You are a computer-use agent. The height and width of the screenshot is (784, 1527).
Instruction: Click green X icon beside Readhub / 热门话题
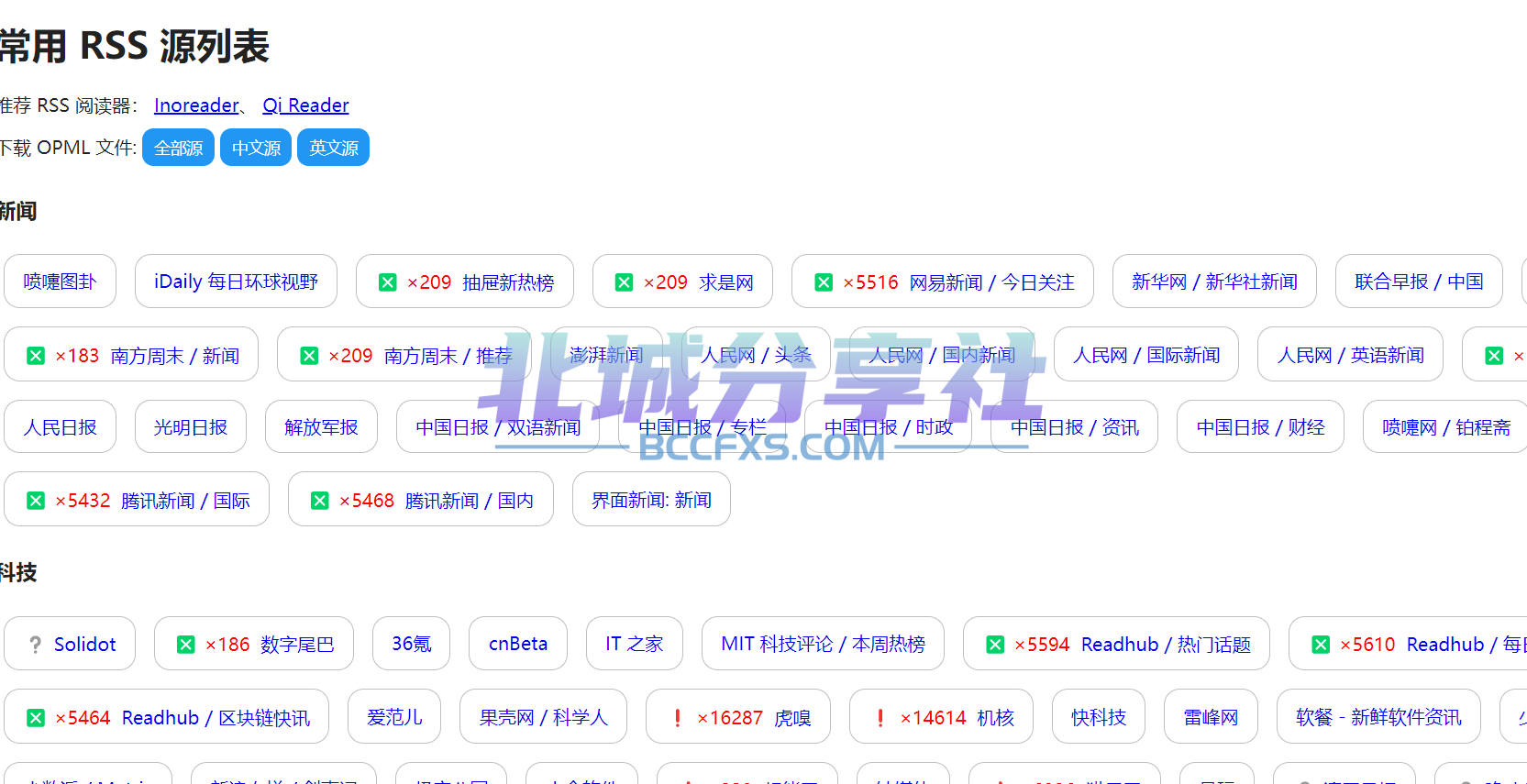tap(995, 645)
